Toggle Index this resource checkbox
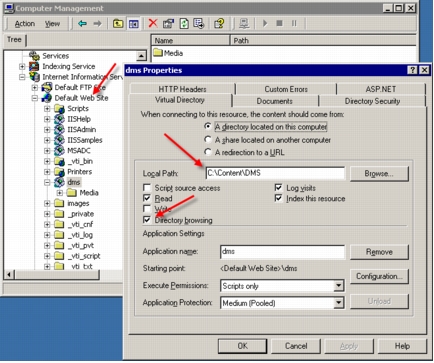This screenshot has width=434, height=363. [278, 198]
